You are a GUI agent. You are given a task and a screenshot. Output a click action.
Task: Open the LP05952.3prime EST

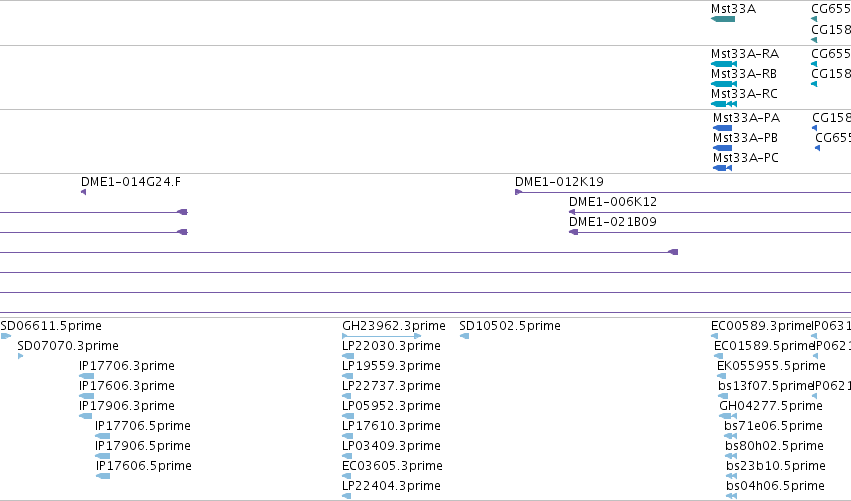coord(348,416)
